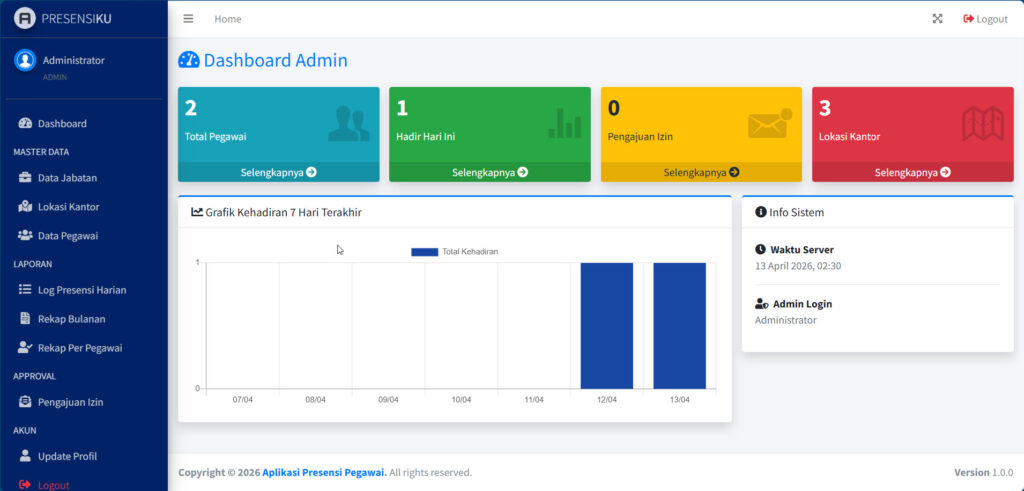The height and width of the screenshot is (491, 1024).
Task: Click the envelope icon on Pengajuan Izin card
Action: click(x=769, y=124)
